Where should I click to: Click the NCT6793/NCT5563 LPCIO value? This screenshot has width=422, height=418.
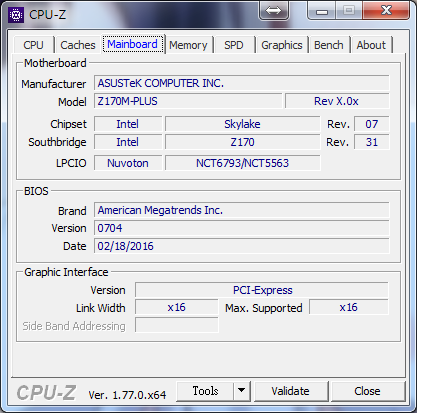click(242, 163)
